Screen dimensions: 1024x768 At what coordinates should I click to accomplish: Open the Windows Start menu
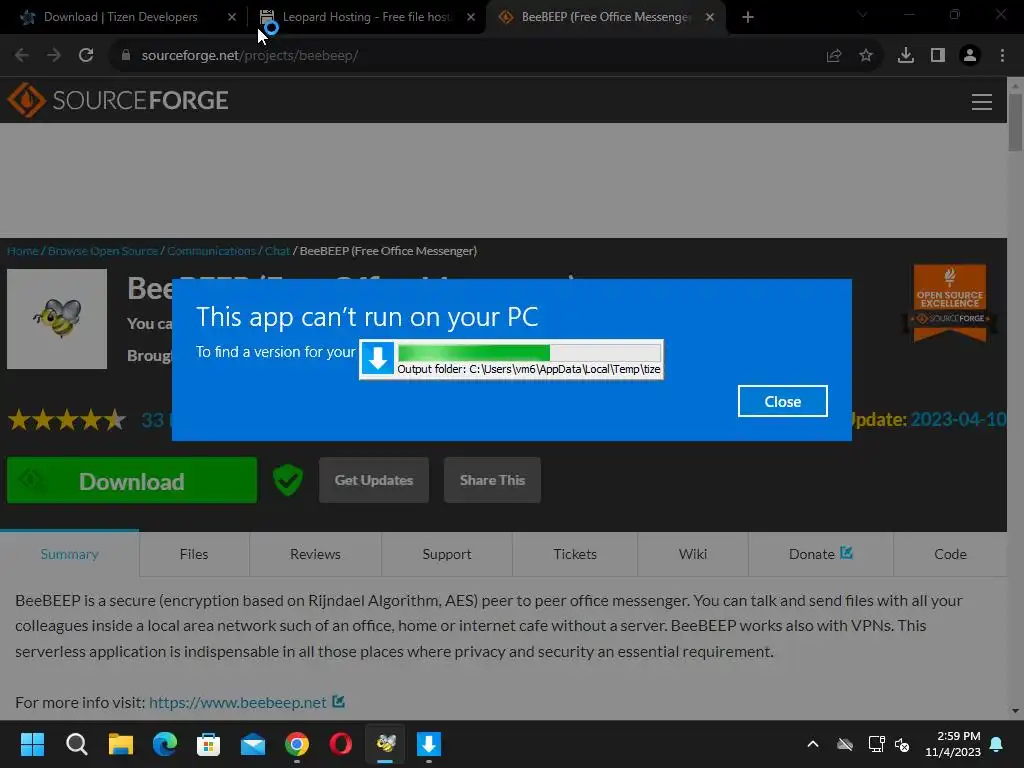[32, 744]
